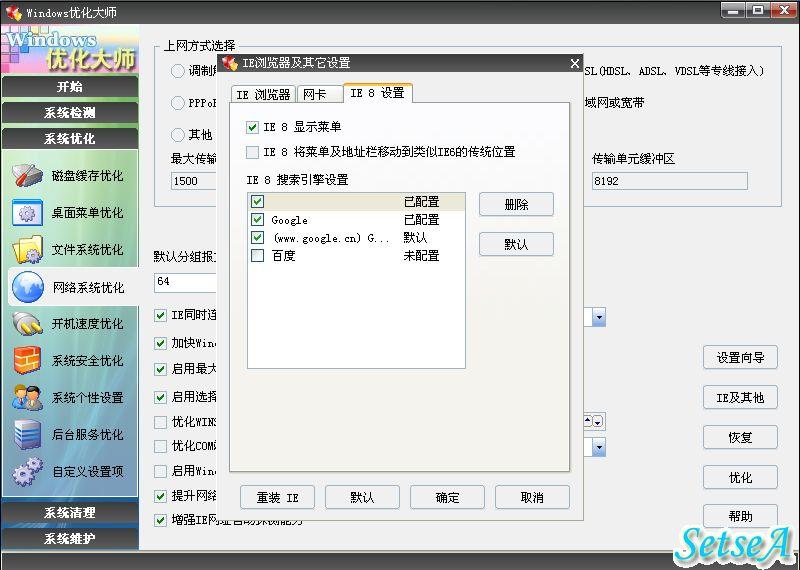Toggle the 加快Windows checkbox in main window

point(160,343)
